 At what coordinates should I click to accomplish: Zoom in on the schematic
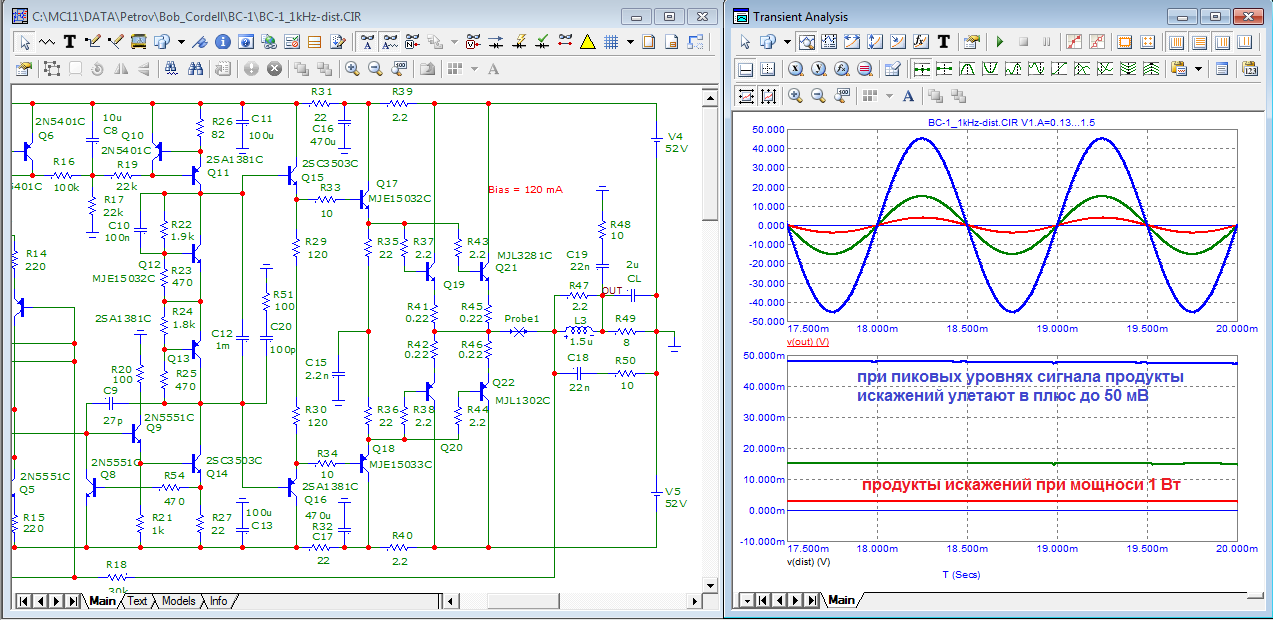point(352,68)
